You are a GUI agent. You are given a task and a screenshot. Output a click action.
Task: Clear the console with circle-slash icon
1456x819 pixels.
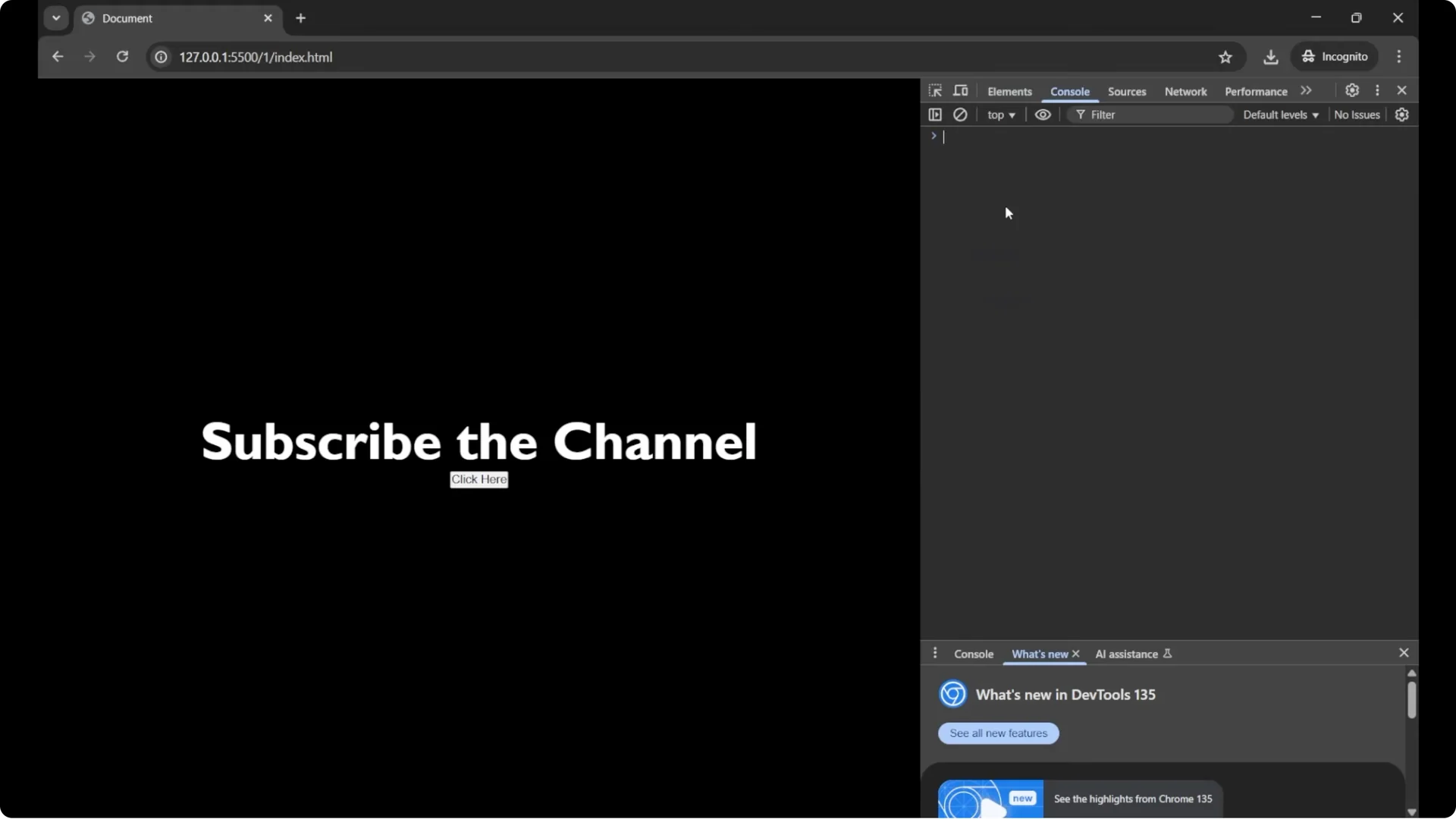click(x=960, y=115)
